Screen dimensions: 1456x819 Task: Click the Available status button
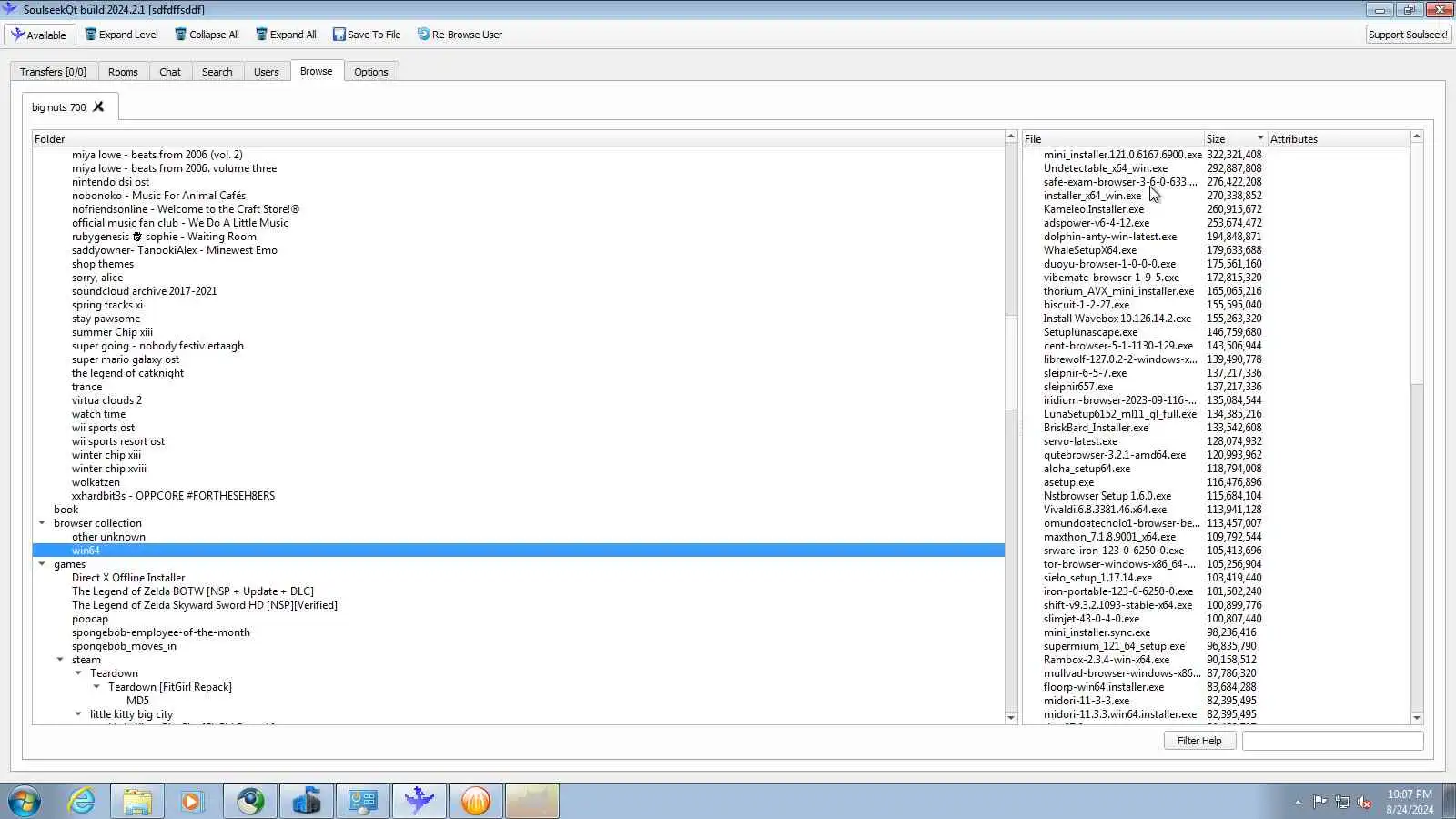(x=39, y=35)
